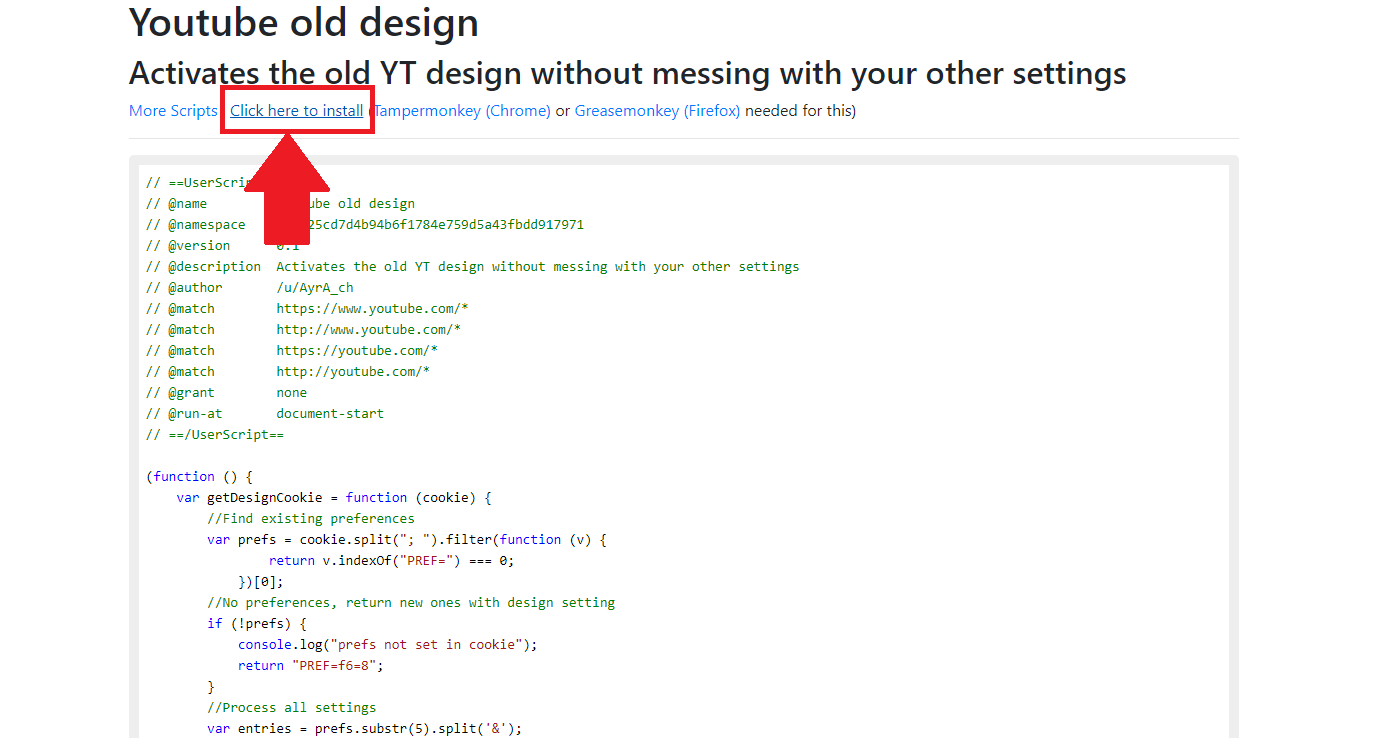Click the 'http://youtube.com/*' match line
The image size is (1373, 738).
click(288, 372)
